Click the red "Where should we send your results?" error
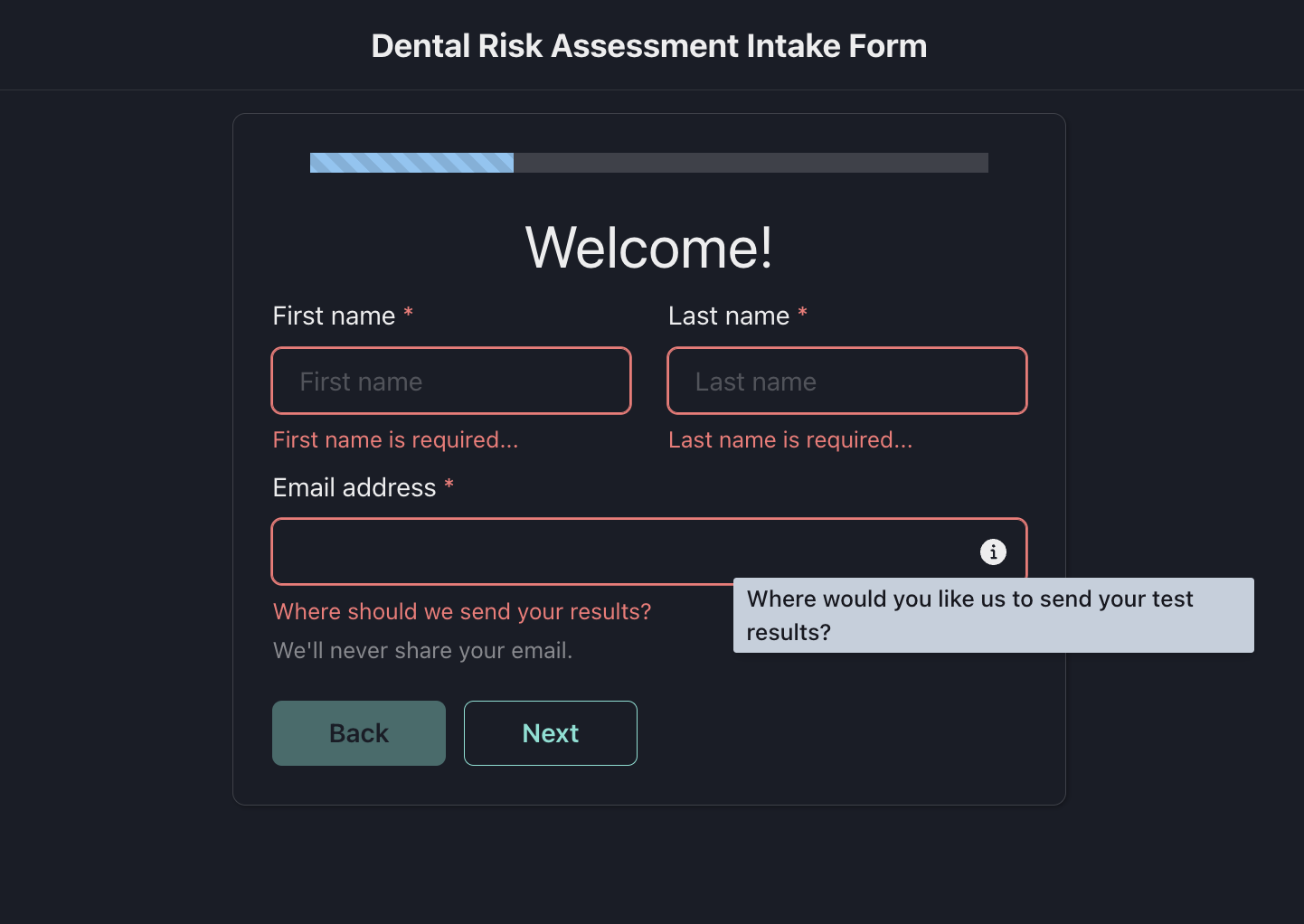Viewport: 1304px width, 924px height. 462,611
